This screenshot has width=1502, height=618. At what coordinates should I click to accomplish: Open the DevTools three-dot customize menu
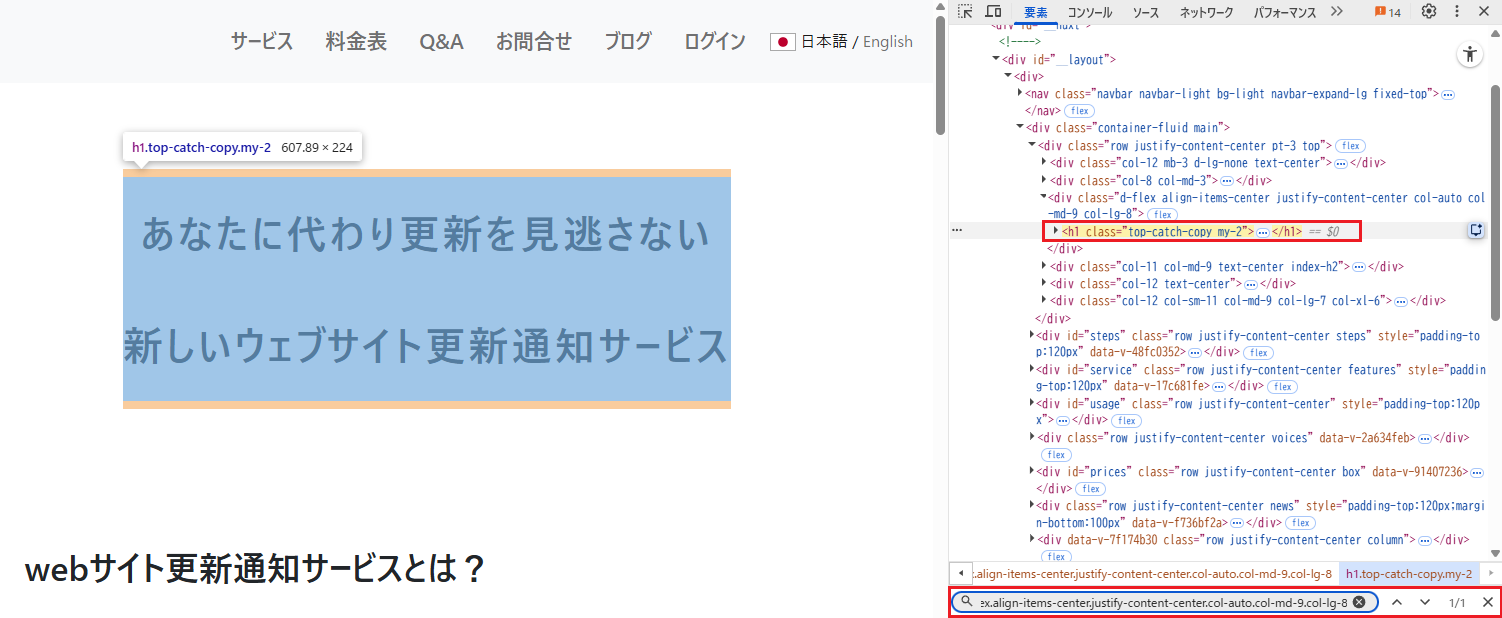1456,12
